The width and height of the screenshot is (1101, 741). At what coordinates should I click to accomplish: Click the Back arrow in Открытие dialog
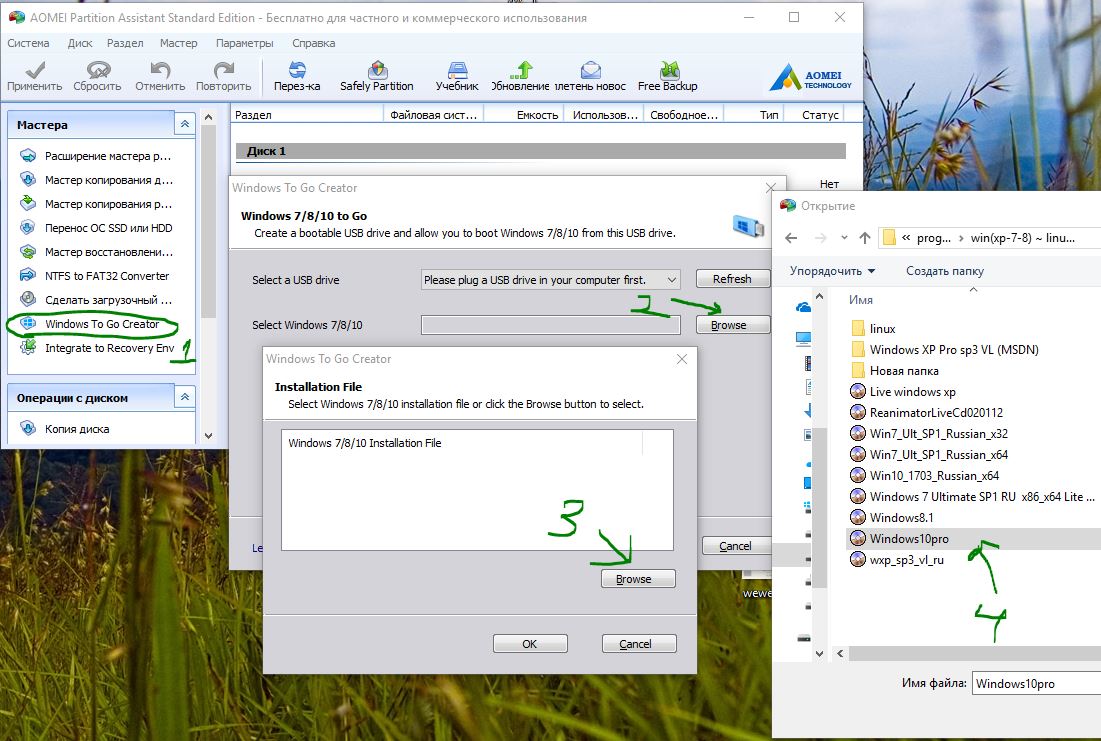click(x=791, y=238)
